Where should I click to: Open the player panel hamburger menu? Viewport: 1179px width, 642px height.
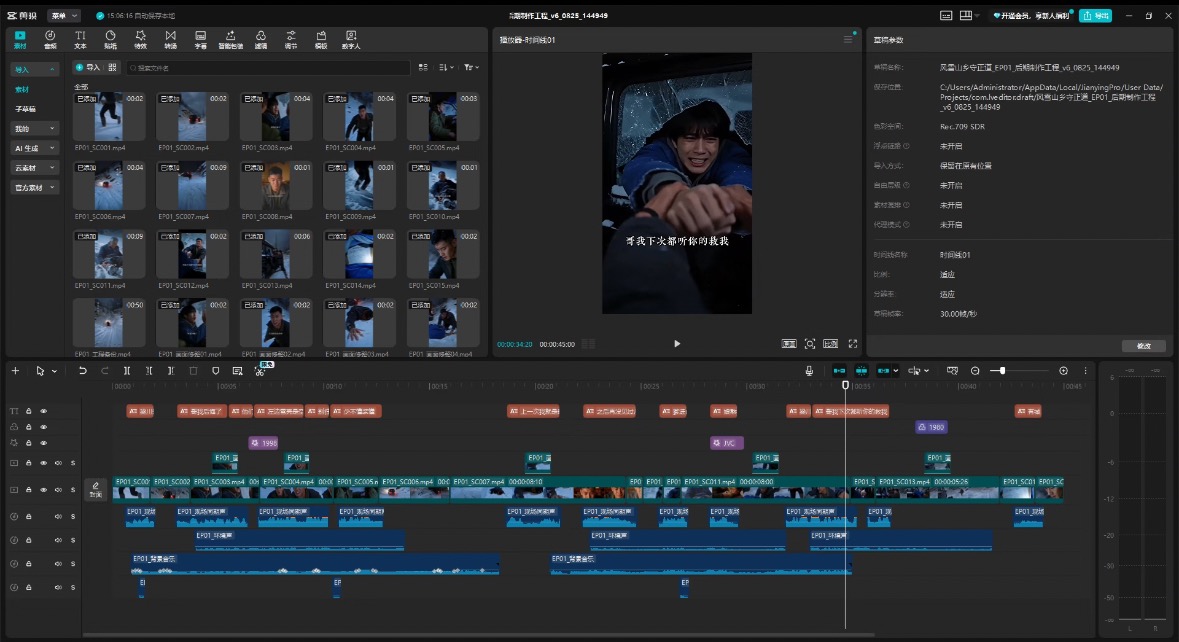pos(848,39)
